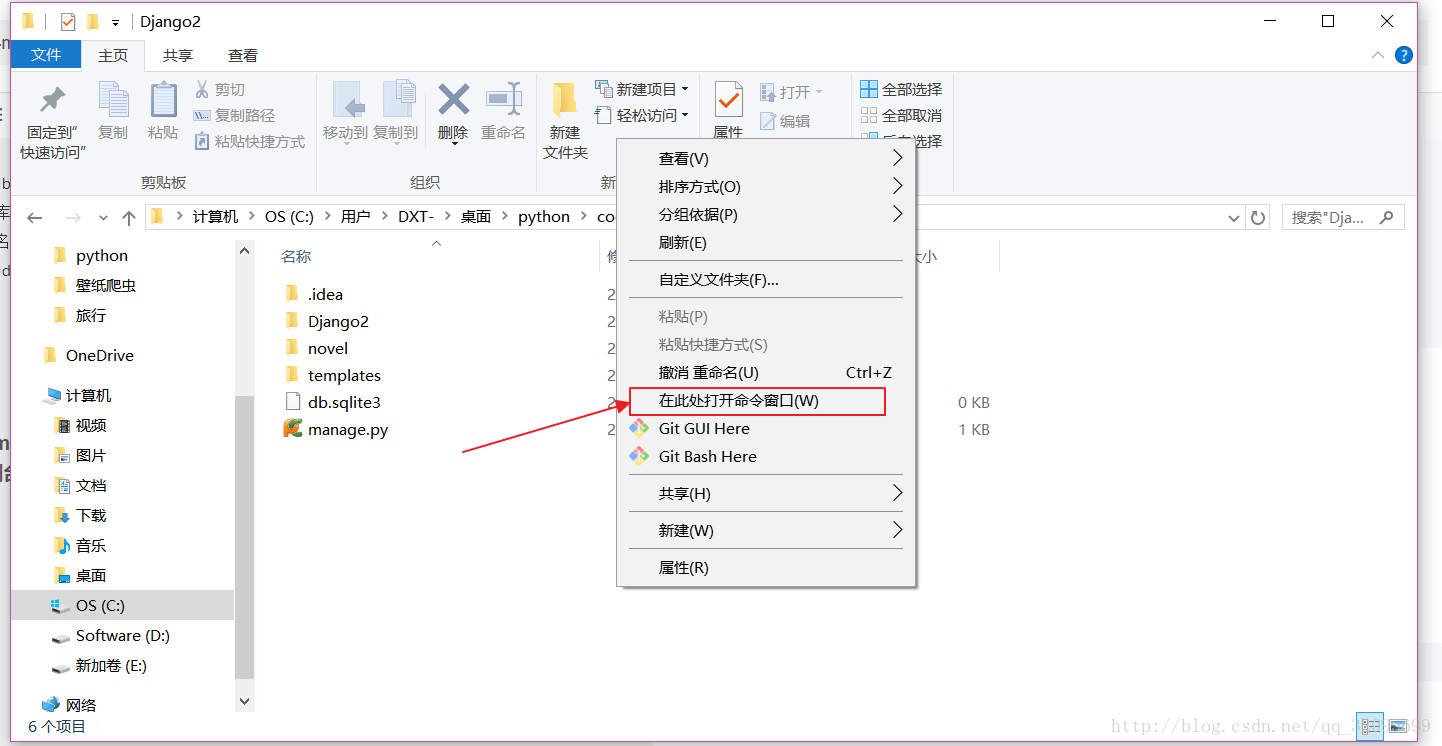This screenshot has width=1442, height=746.
Task: Open the Quick Access Toolbar customize dropdown
Action: [x=116, y=22]
